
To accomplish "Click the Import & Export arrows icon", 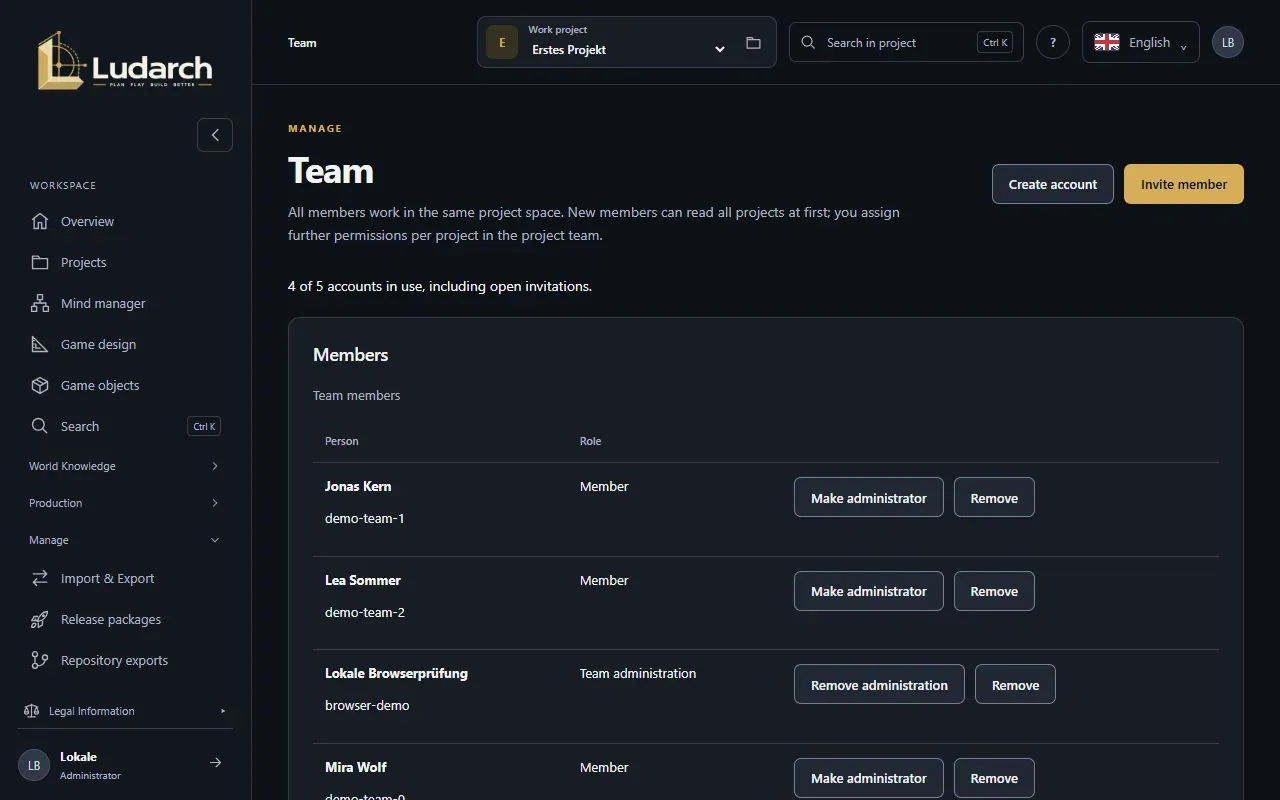I will 40,578.
